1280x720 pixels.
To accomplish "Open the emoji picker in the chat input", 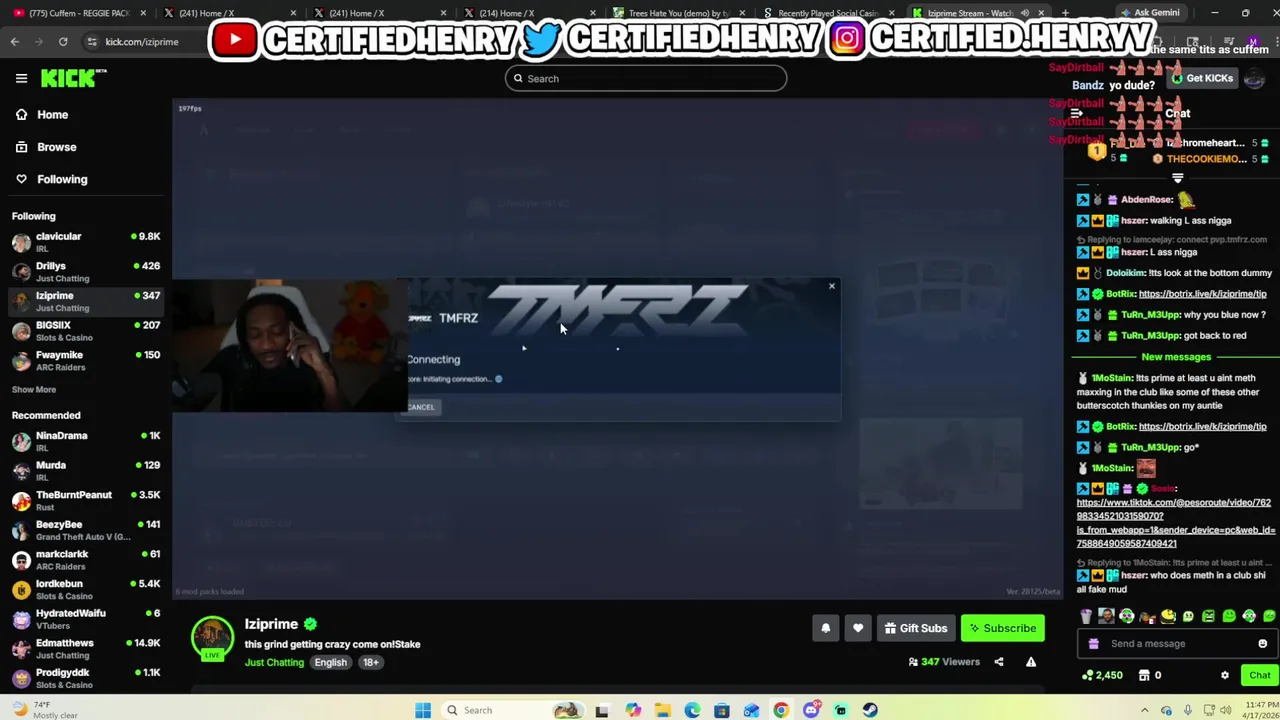I will [1262, 644].
